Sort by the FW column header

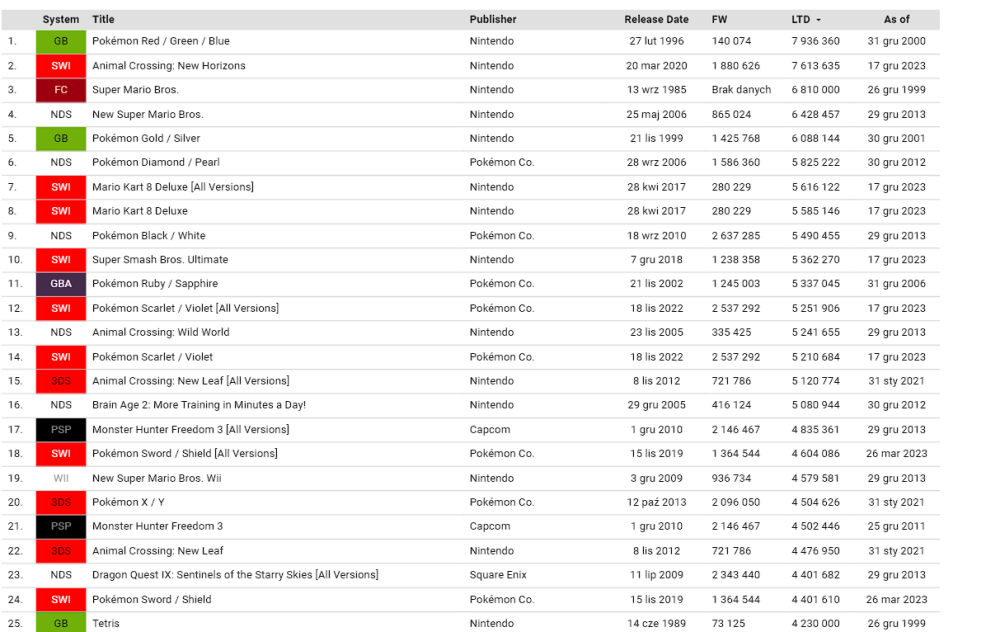pyautogui.click(x=719, y=19)
